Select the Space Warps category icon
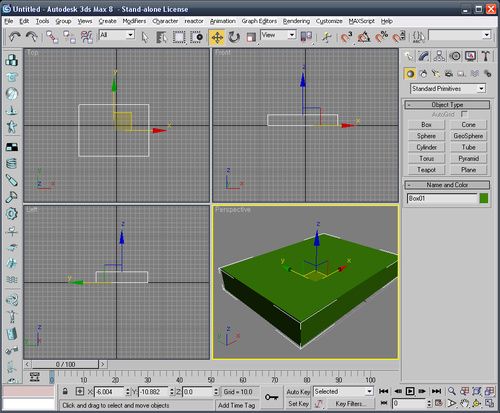This screenshot has height=413, width=500. point(475,74)
